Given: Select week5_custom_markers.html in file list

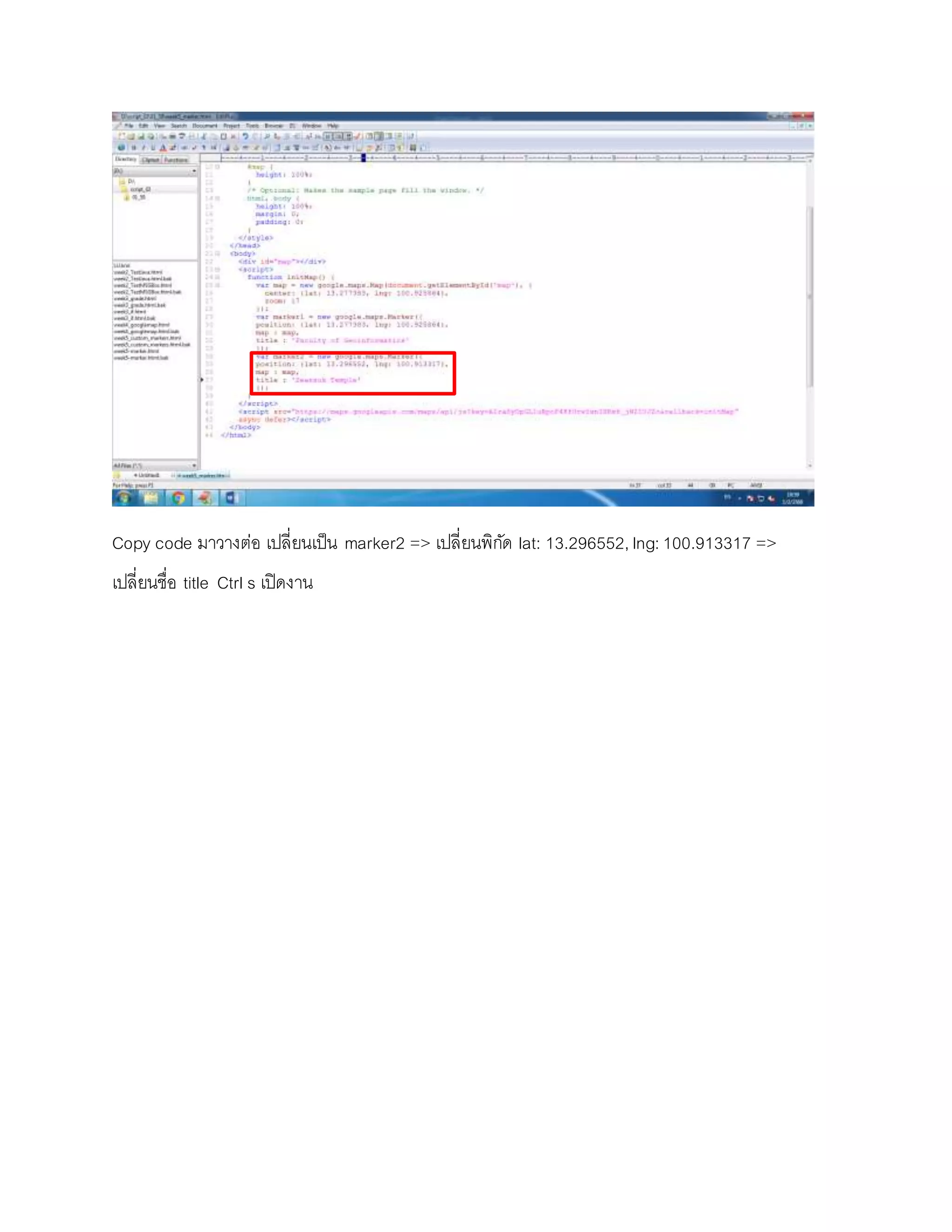Looking at the screenshot, I should [147, 338].
